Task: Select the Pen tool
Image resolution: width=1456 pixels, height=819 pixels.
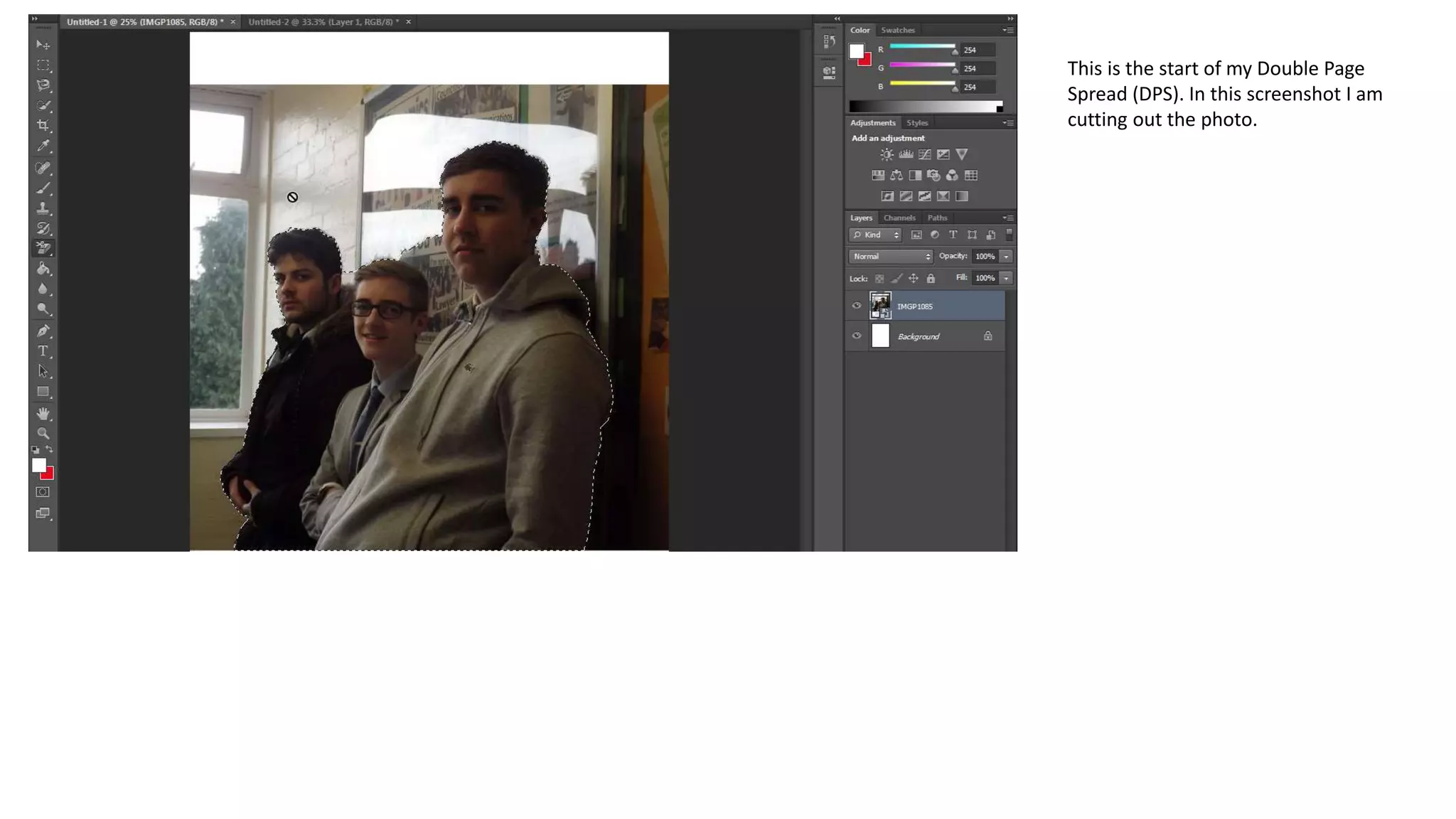Action: click(x=43, y=331)
